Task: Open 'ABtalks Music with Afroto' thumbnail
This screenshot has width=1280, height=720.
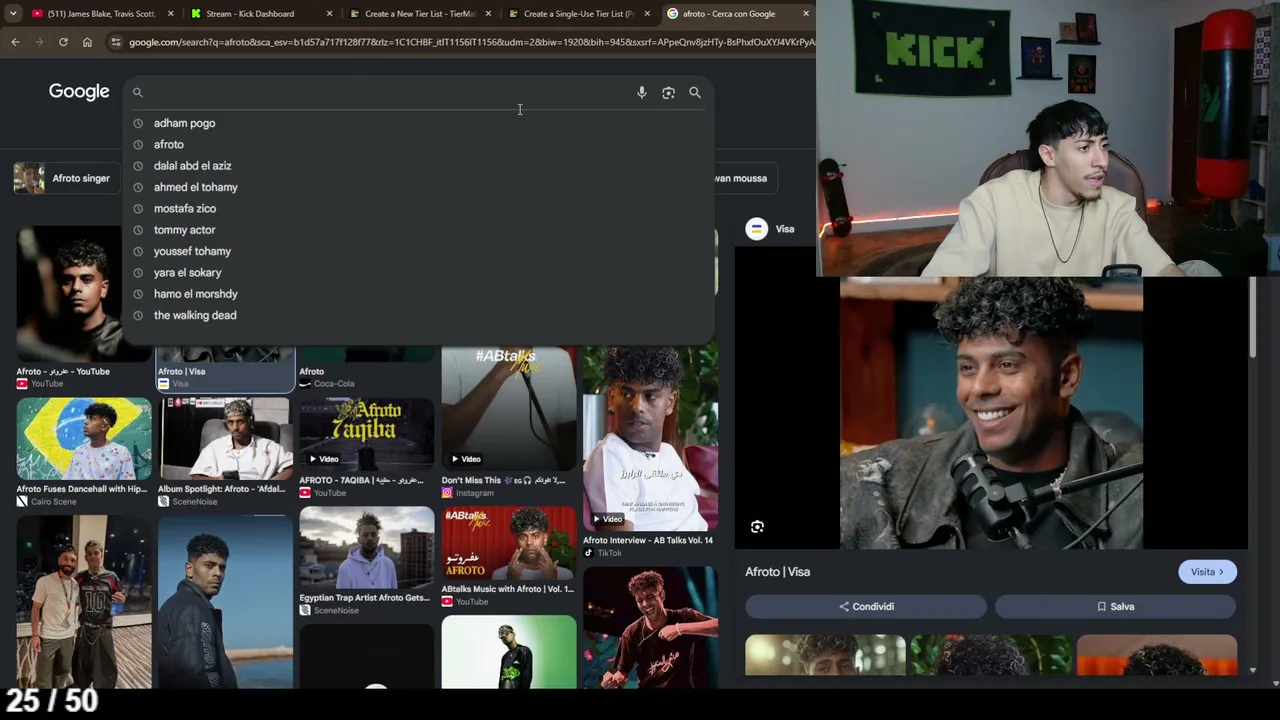Action: 509,544
